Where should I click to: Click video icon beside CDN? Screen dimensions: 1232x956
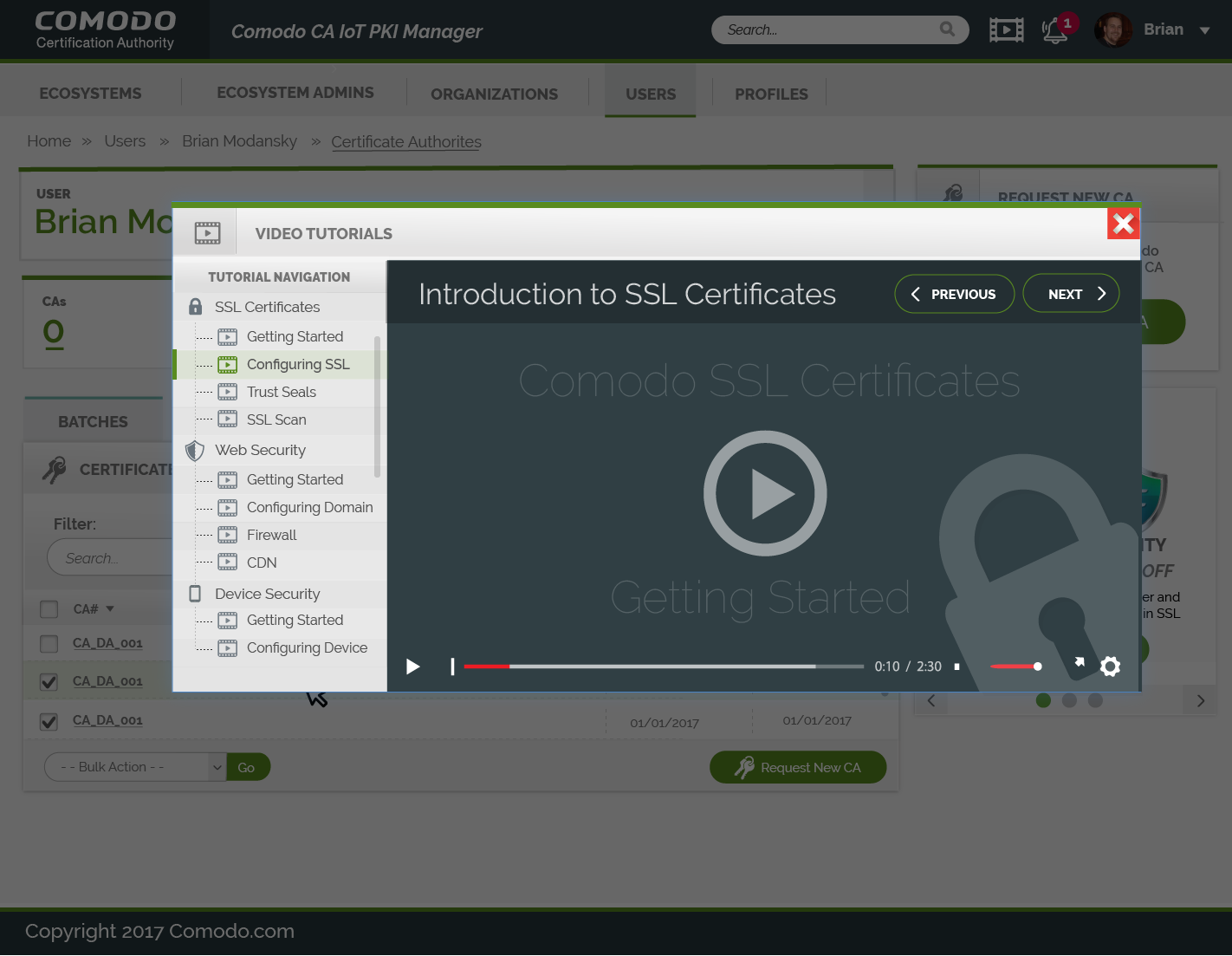coord(227,563)
